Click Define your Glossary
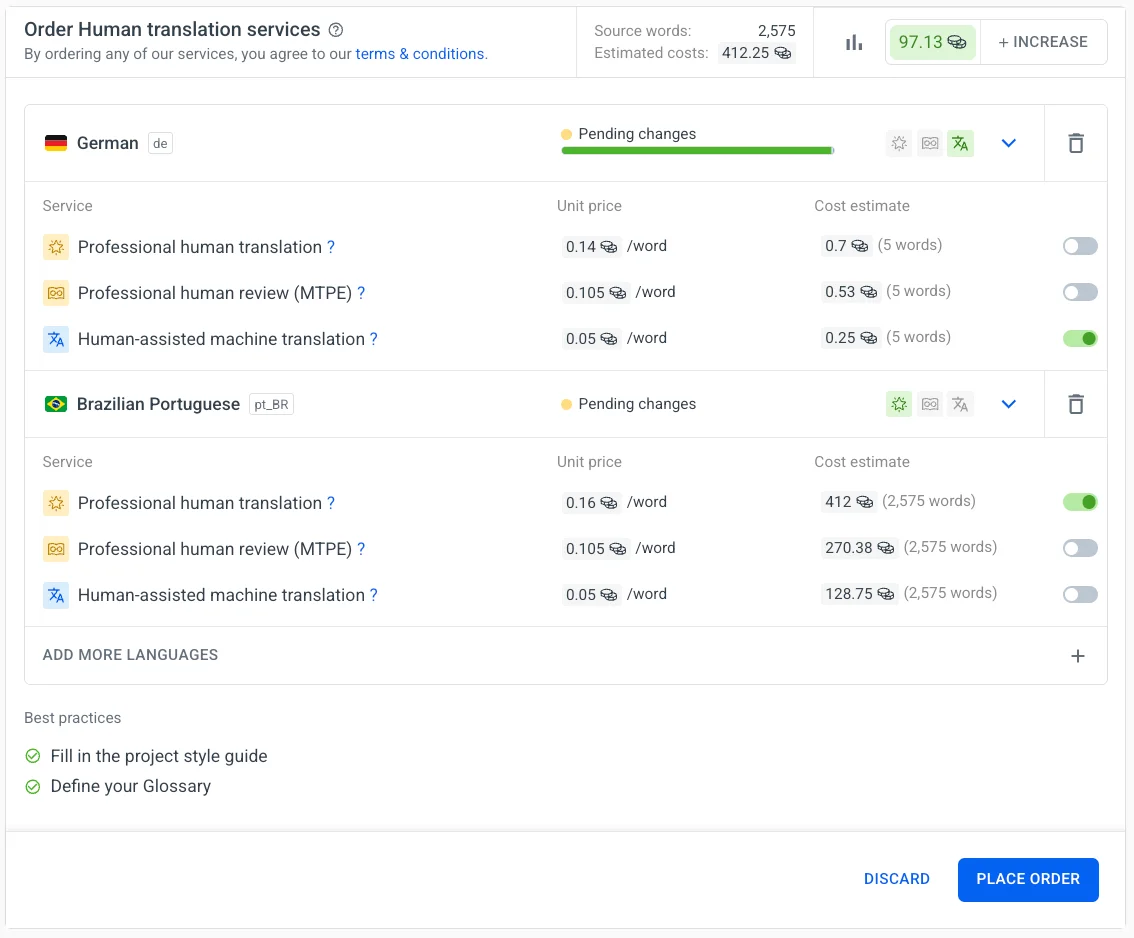 (x=130, y=786)
